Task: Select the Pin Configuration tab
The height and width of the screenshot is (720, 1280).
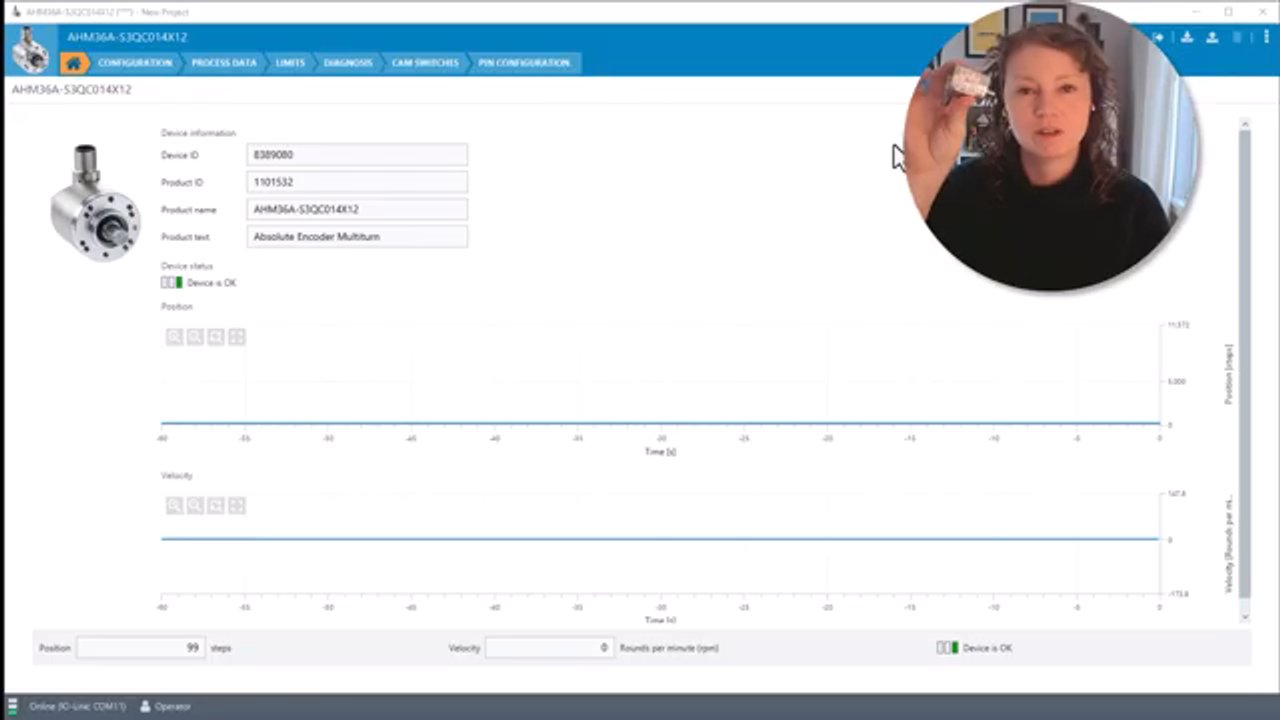Action: (524, 63)
